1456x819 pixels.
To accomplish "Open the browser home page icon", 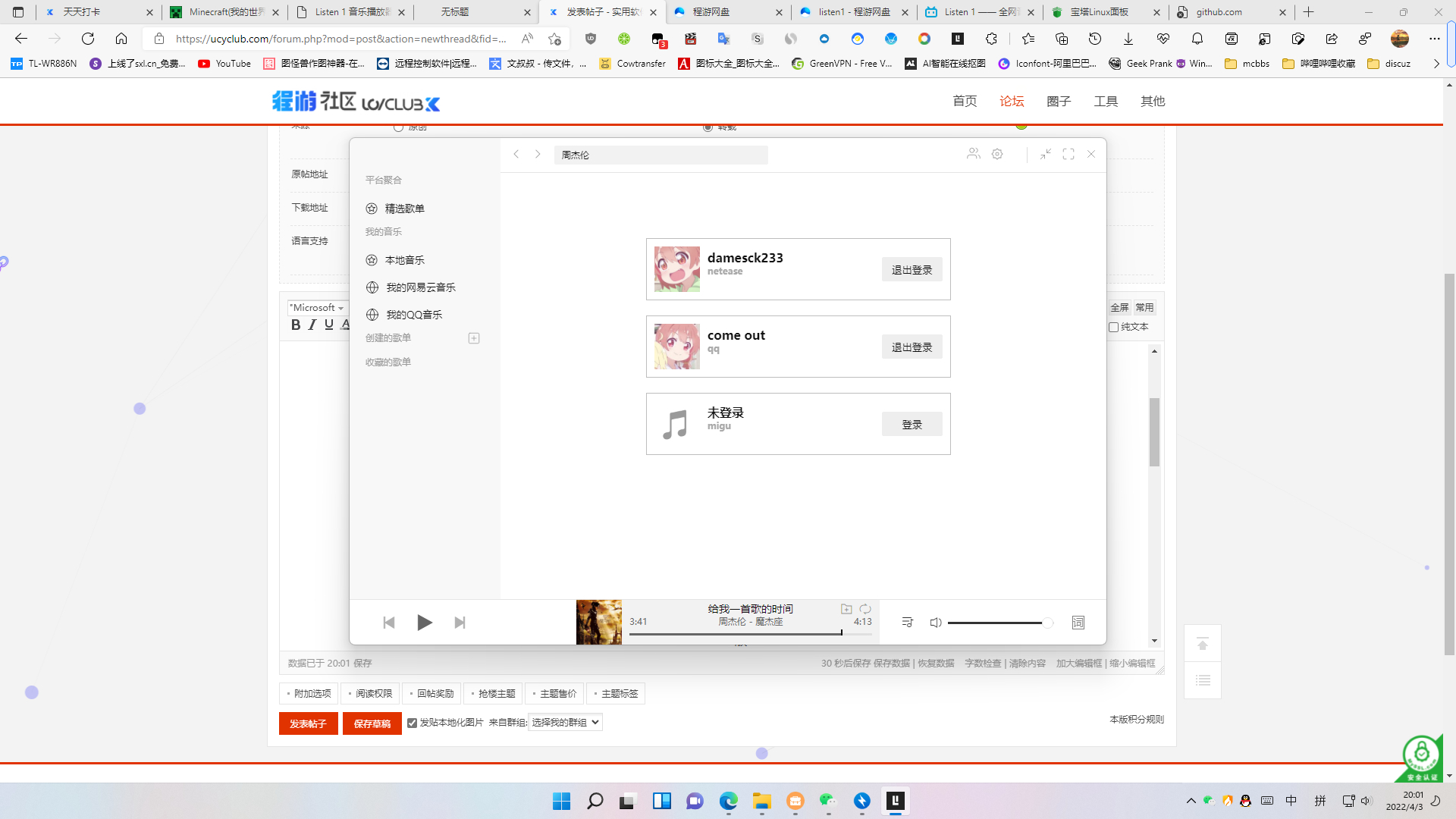I will click(121, 39).
